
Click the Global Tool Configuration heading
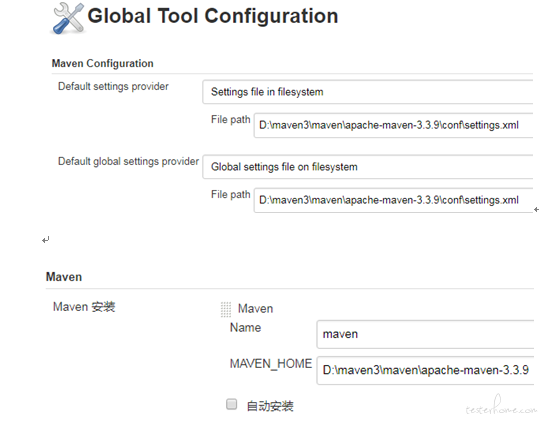point(213,16)
